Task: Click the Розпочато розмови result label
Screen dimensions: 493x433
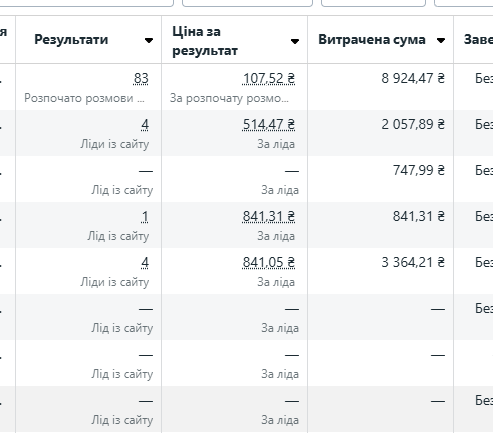Action: point(84,98)
